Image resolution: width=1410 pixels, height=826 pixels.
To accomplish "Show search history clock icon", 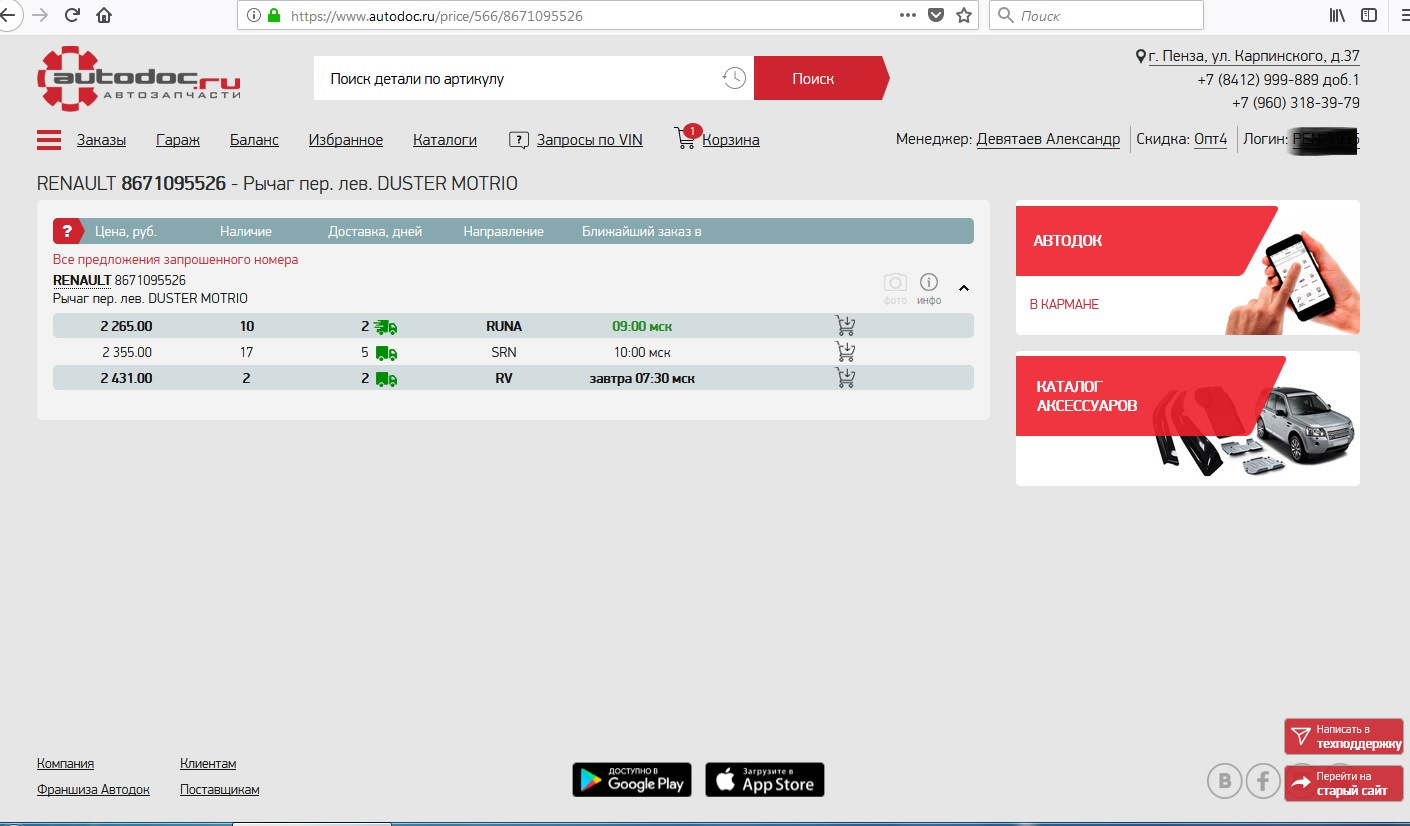I will [734, 78].
